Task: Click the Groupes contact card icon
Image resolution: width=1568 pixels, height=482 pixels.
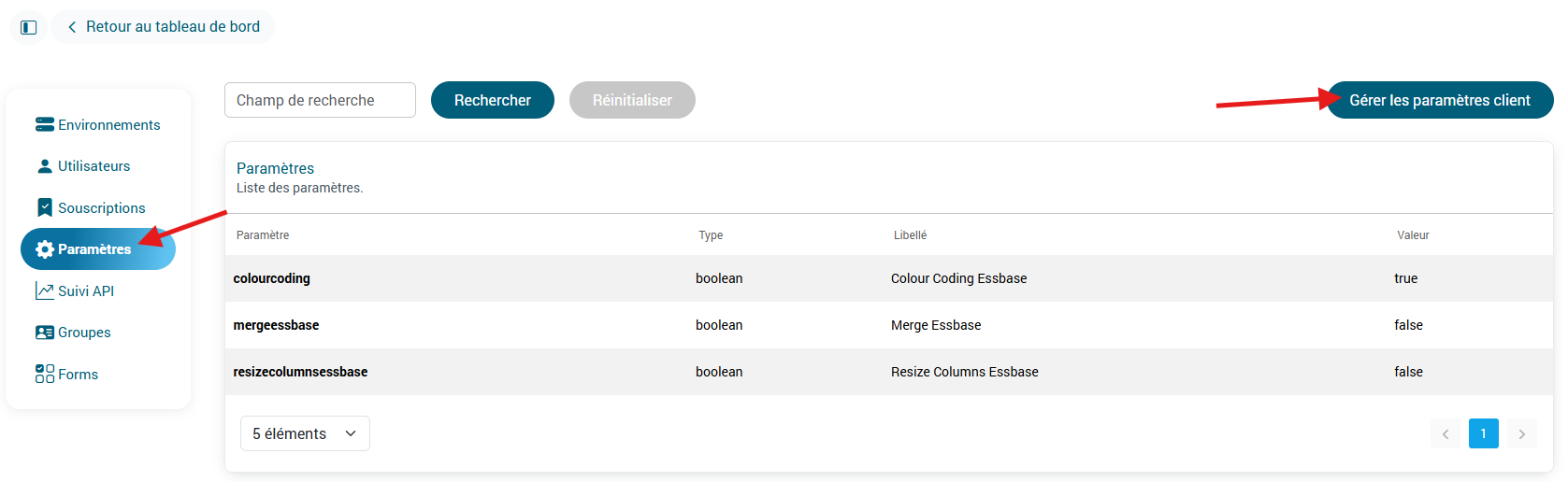Action: pos(44,333)
